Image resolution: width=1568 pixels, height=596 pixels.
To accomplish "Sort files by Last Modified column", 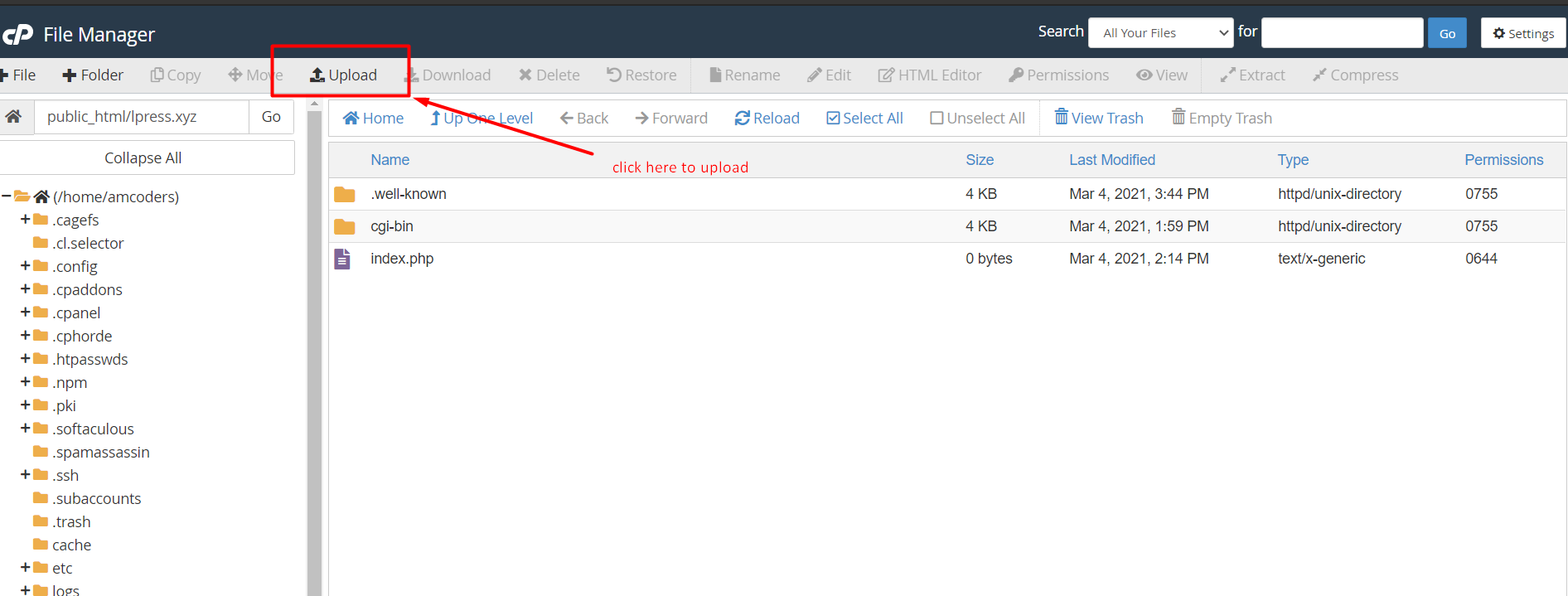I will (x=1111, y=160).
